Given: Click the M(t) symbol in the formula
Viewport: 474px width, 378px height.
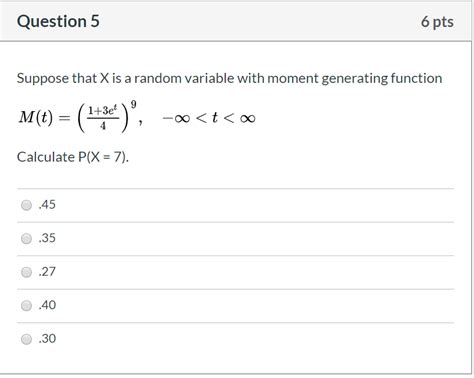Looking at the screenshot, I should [x=36, y=117].
